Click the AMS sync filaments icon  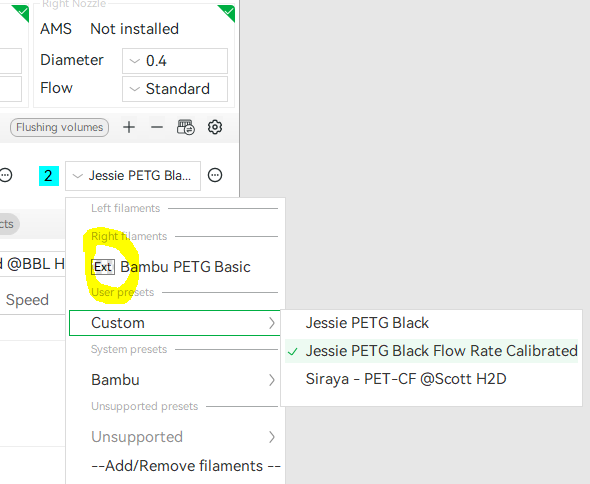coord(186,127)
